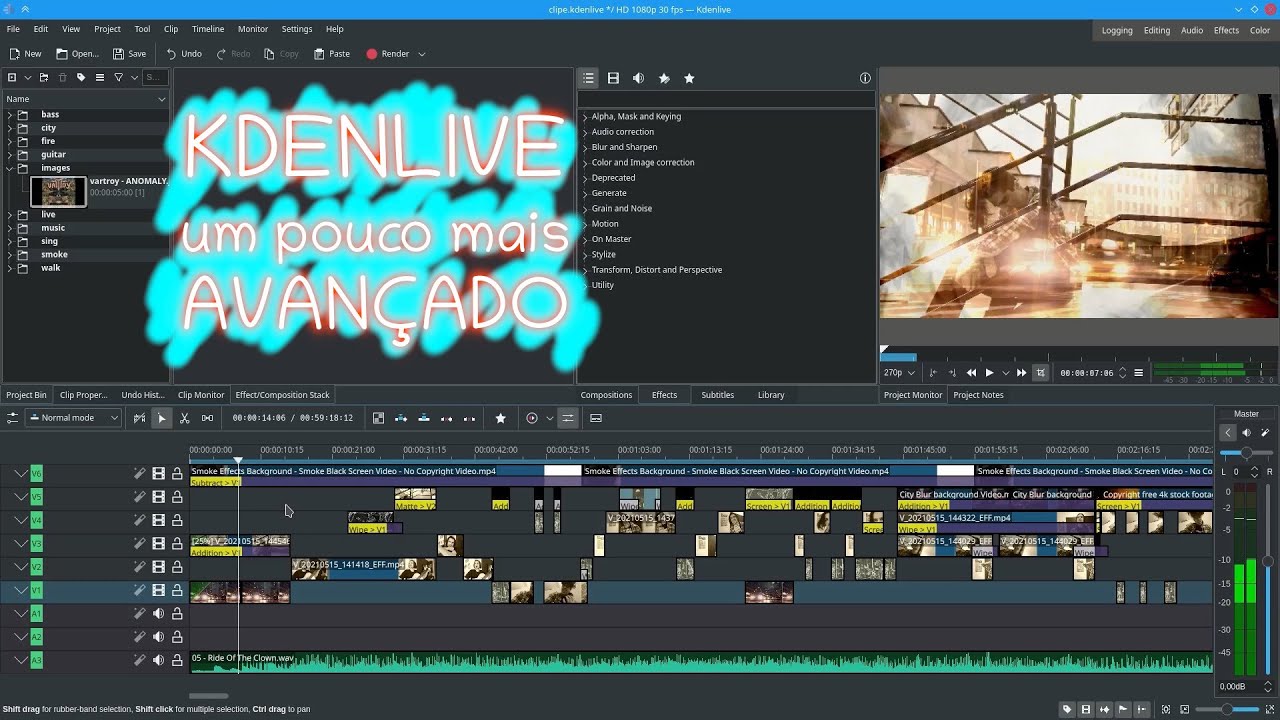Select the vartroy ANOMALY image thumbnail
Screen dimensions: 1280x720
[x=59, y=190]
